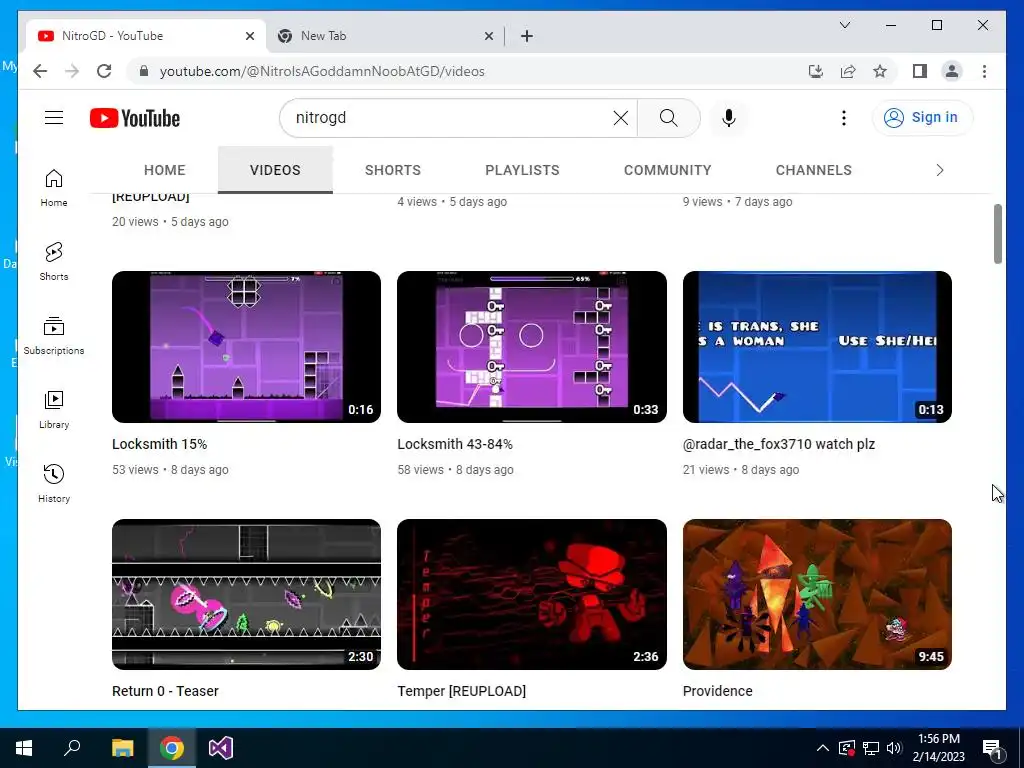Viewport: 1024px width, 768px height.
Task: Open Chrome three-dot menu
Action: tap(984, 71)
